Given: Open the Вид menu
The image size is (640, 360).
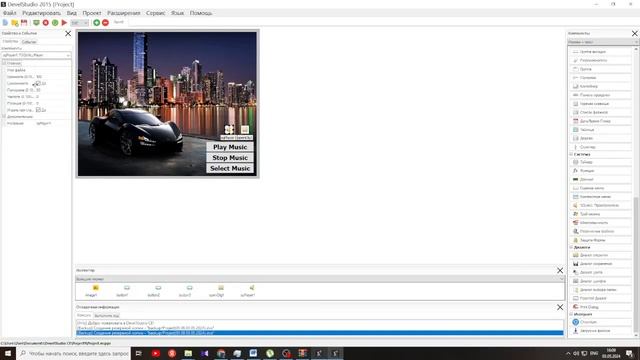Looking at the screenshot, I should click(x=72, y=13).
